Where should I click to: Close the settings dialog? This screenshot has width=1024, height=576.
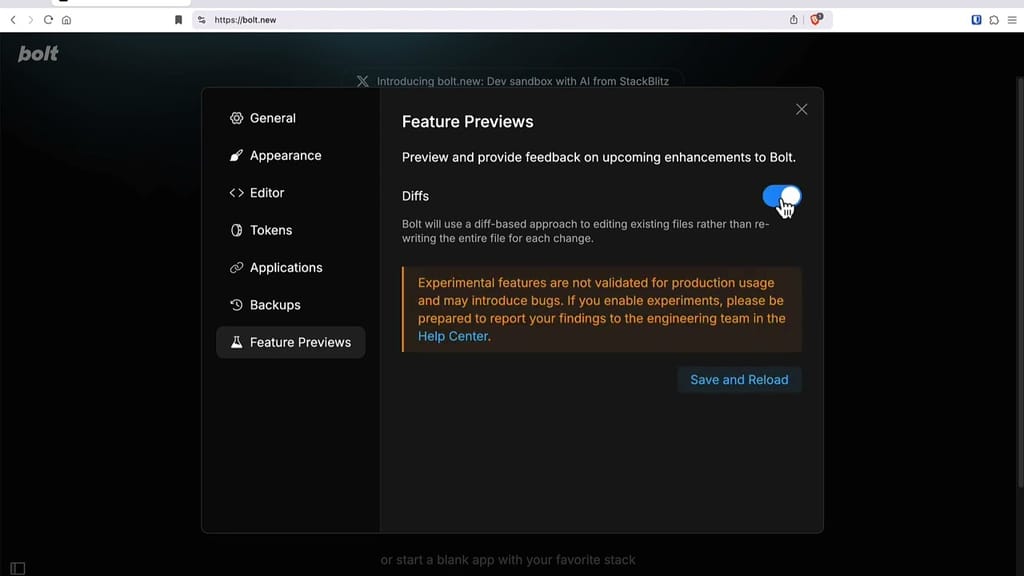[801, 110]
